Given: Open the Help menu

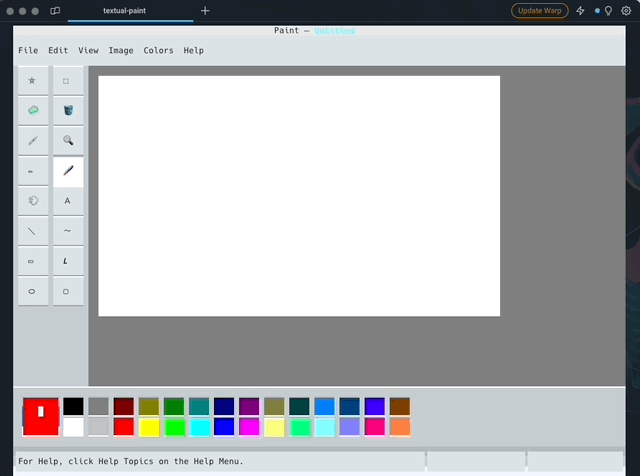Looking at the screenshot, I should (x=193, y=50).
